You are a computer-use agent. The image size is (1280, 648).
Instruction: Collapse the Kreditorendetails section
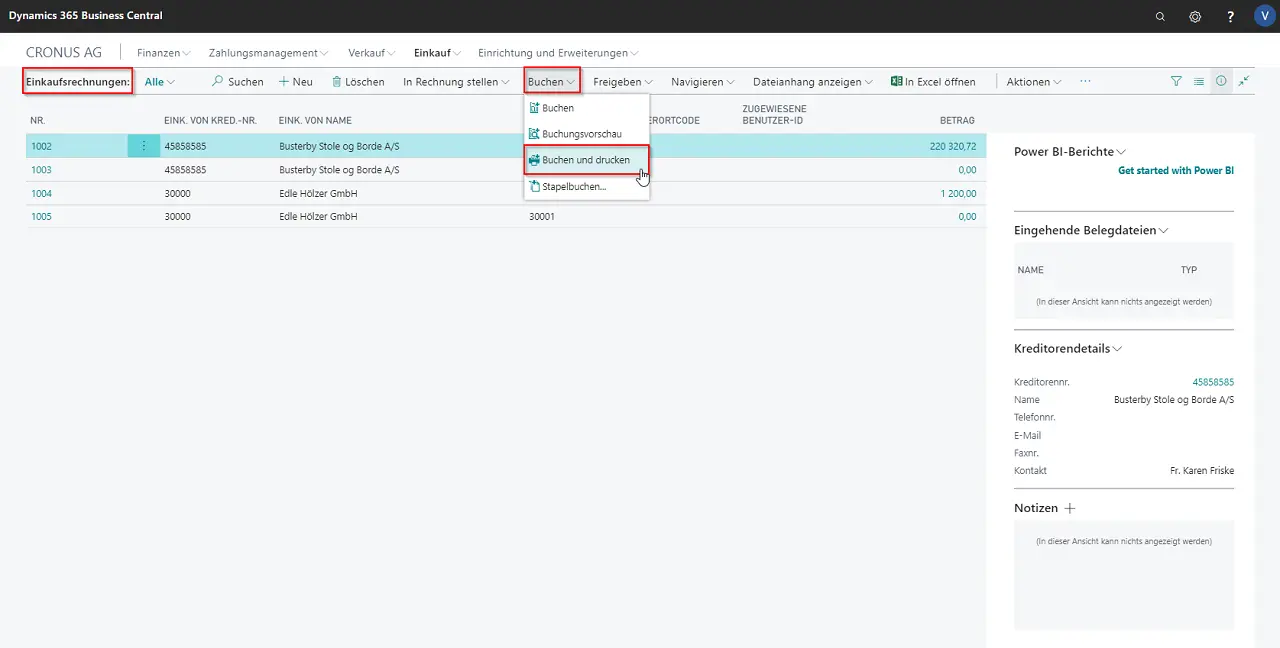1068,349
